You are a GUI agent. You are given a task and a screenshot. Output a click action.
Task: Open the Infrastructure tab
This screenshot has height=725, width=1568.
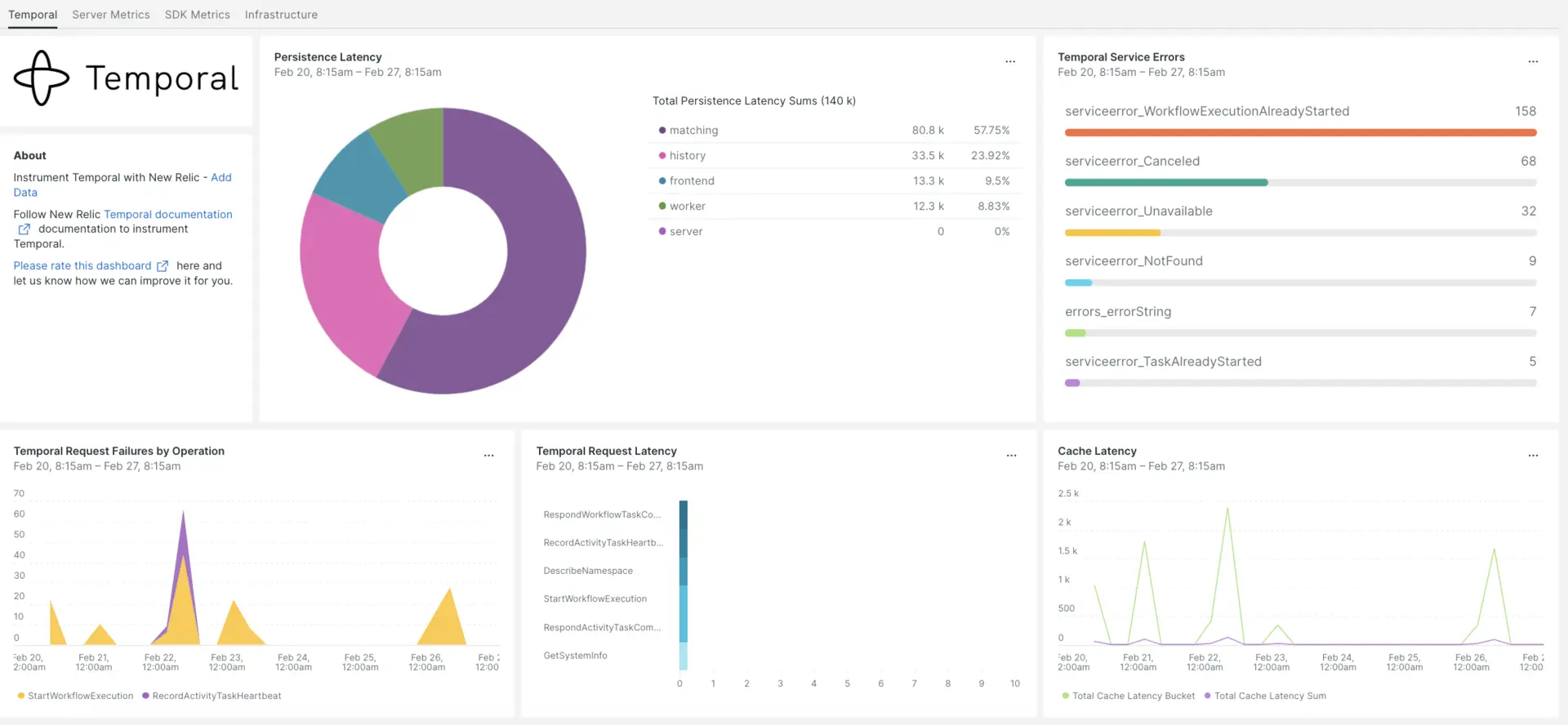pyautogui.click(x=281, y=15)
